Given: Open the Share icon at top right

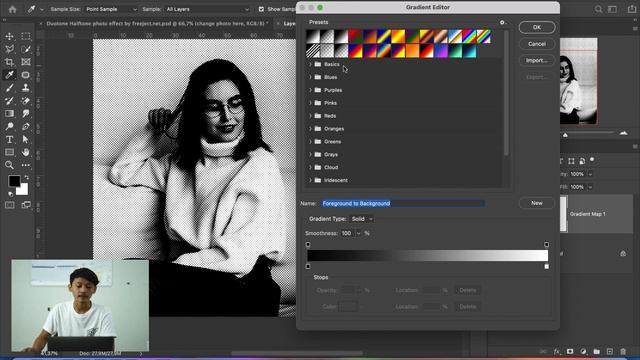Looking at the screenshot, I should [631, 9].
